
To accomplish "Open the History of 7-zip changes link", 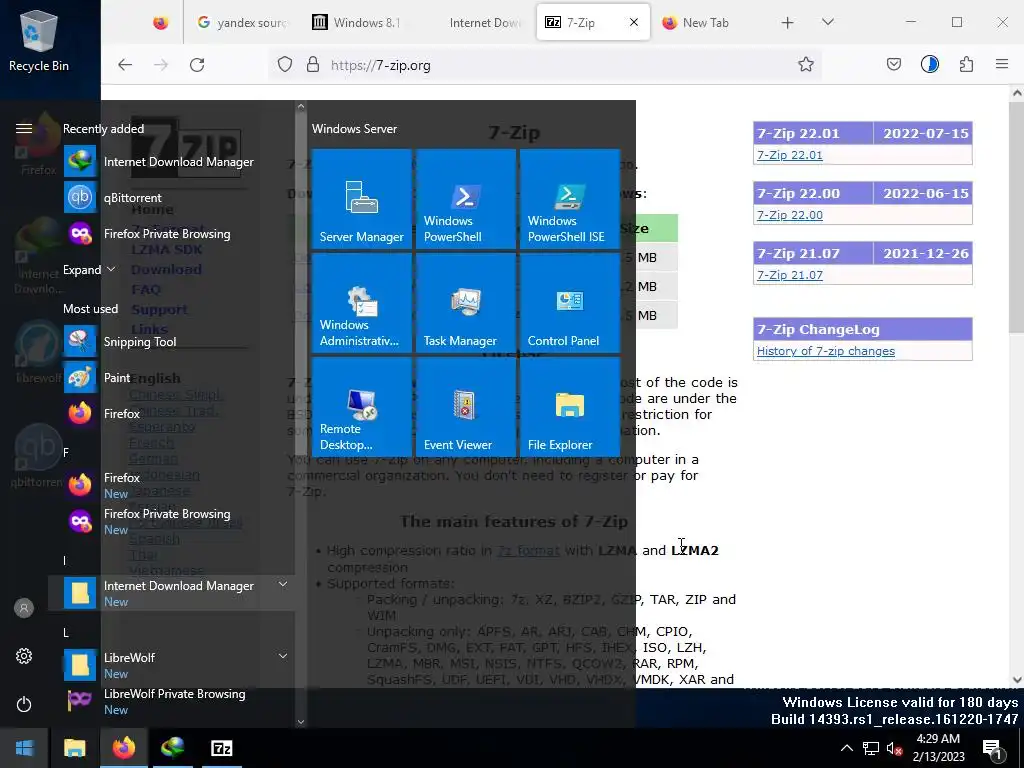I will click(825, 351).
